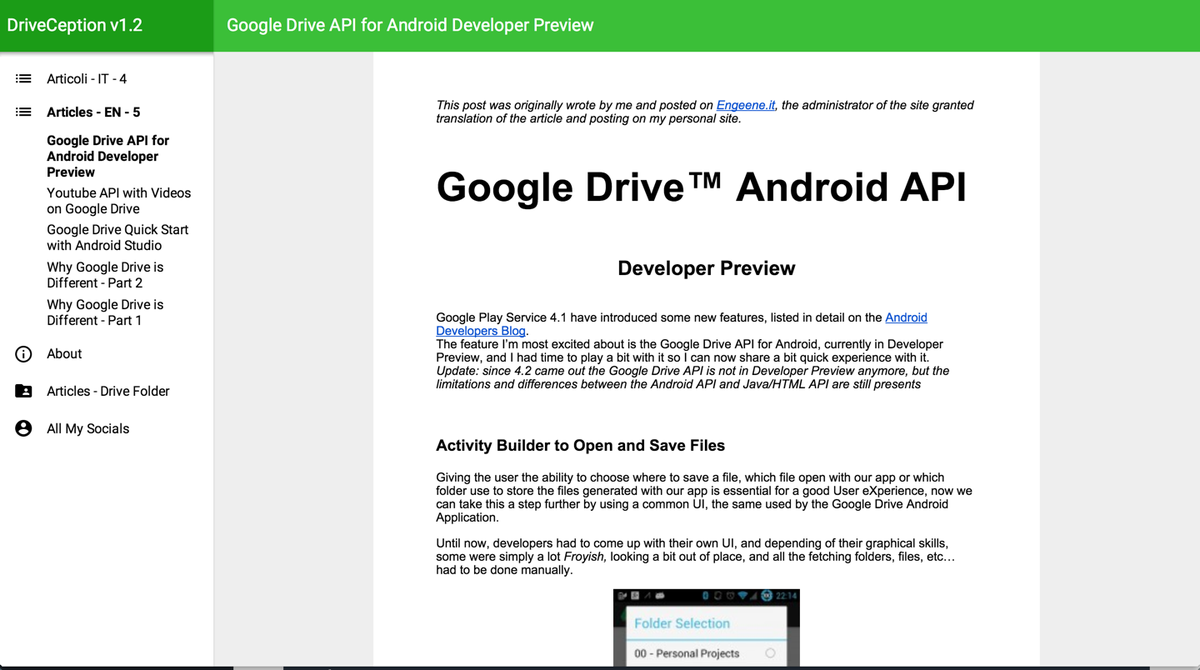This screenshot has height=670, width=1200.
Task: Click the Developer Preview subheading
Action: pos(706,268)
